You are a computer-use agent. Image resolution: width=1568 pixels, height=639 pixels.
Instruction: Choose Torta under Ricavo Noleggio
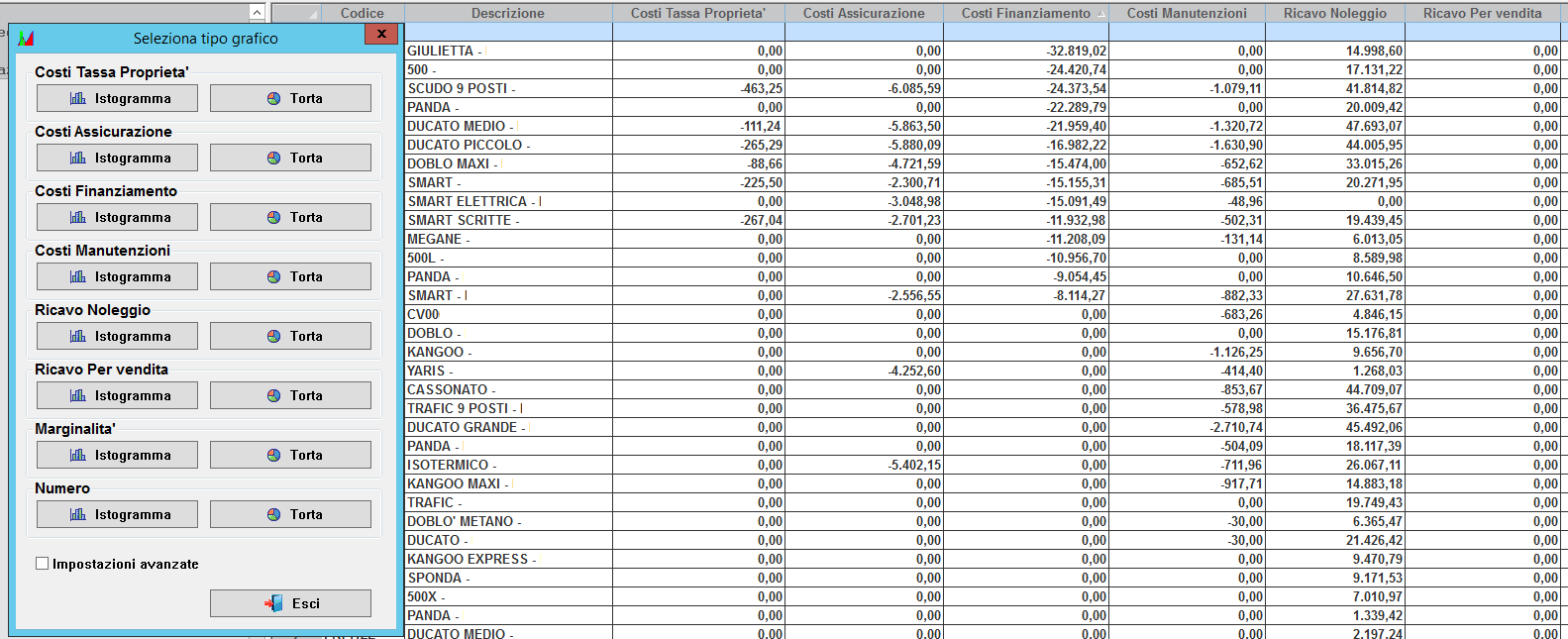pyautogui.click(x=290, y=336)
